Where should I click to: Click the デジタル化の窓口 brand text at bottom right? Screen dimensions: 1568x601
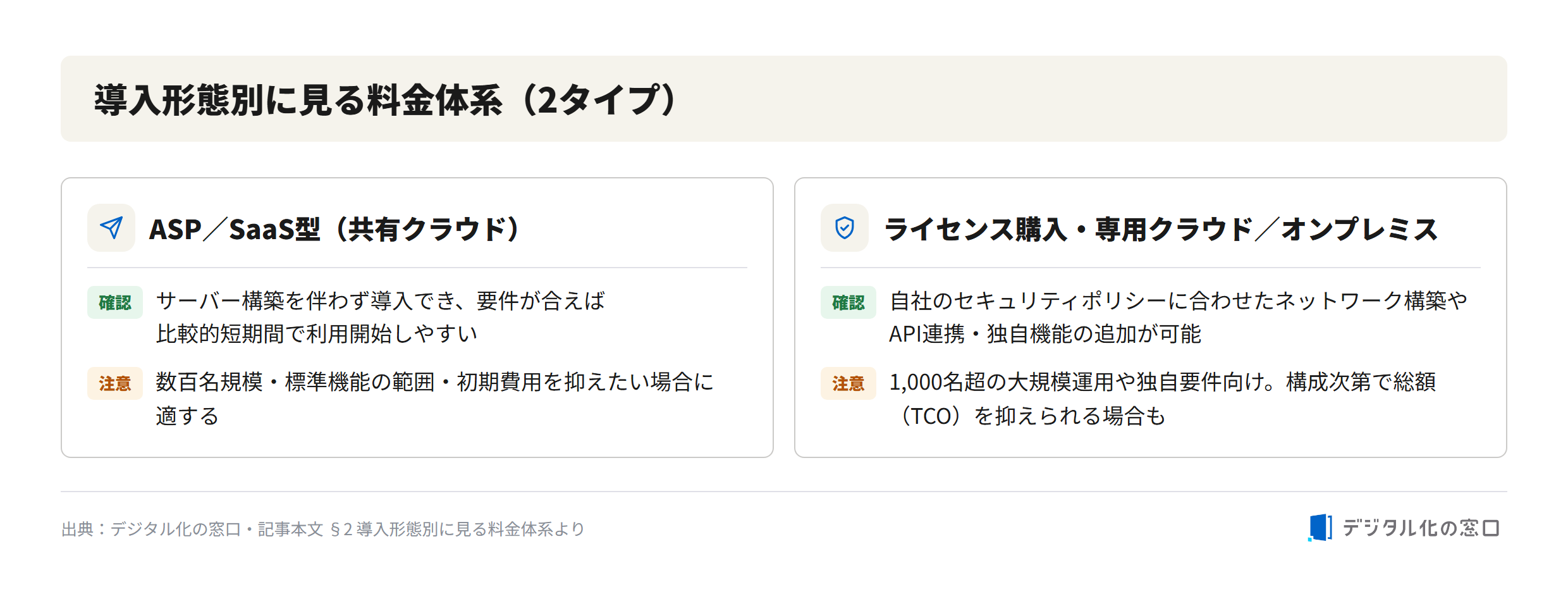(x=1421, y=528)
